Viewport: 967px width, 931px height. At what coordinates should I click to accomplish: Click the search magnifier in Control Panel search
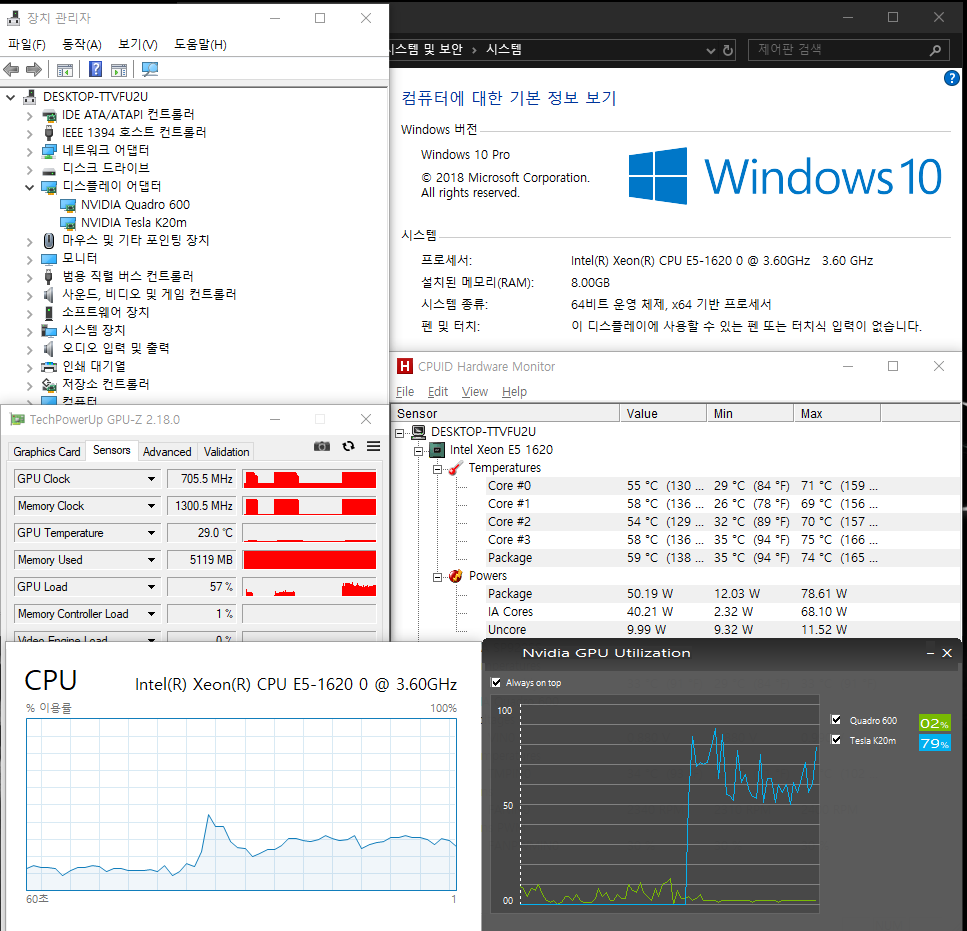pos(936,50)
